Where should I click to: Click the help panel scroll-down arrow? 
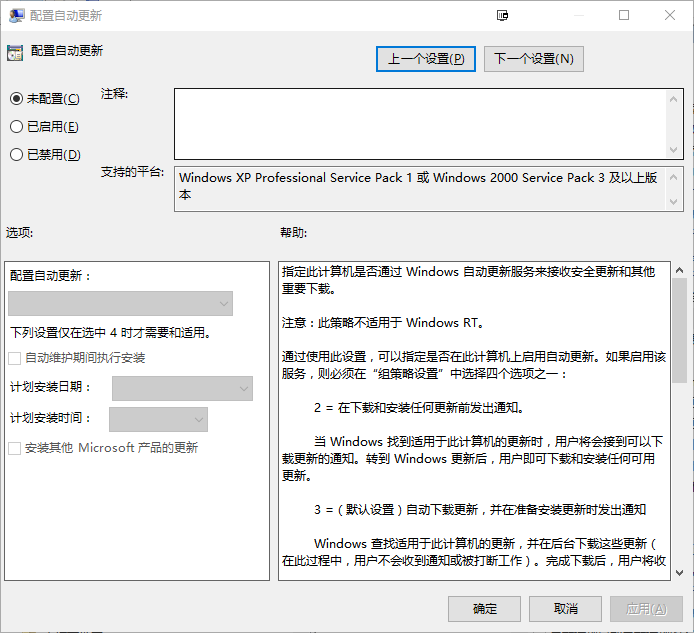[678, 571]
